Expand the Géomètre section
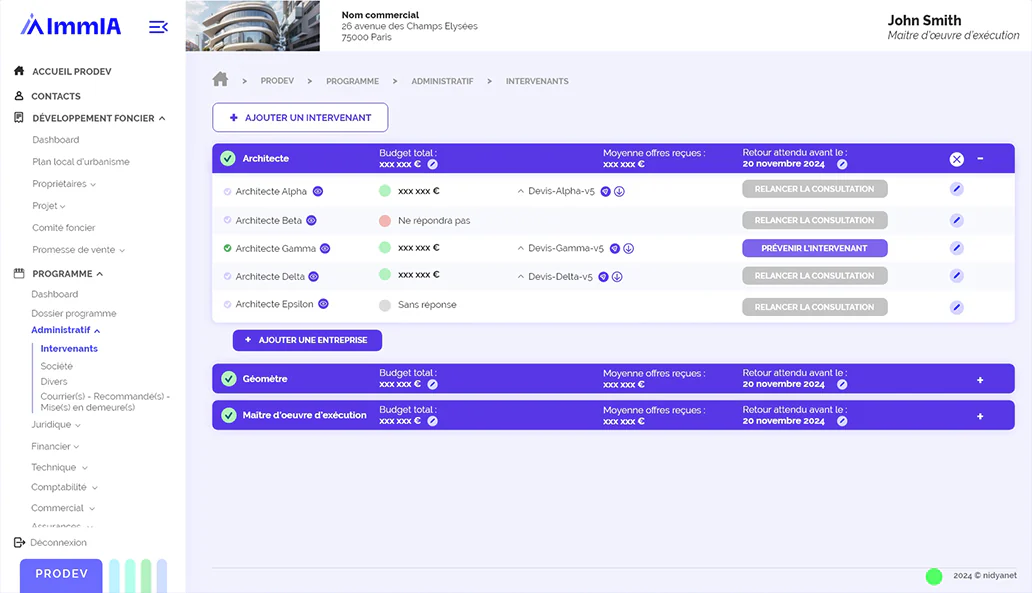The height and width of the screenshot is (593, 1032). point(980,380)
